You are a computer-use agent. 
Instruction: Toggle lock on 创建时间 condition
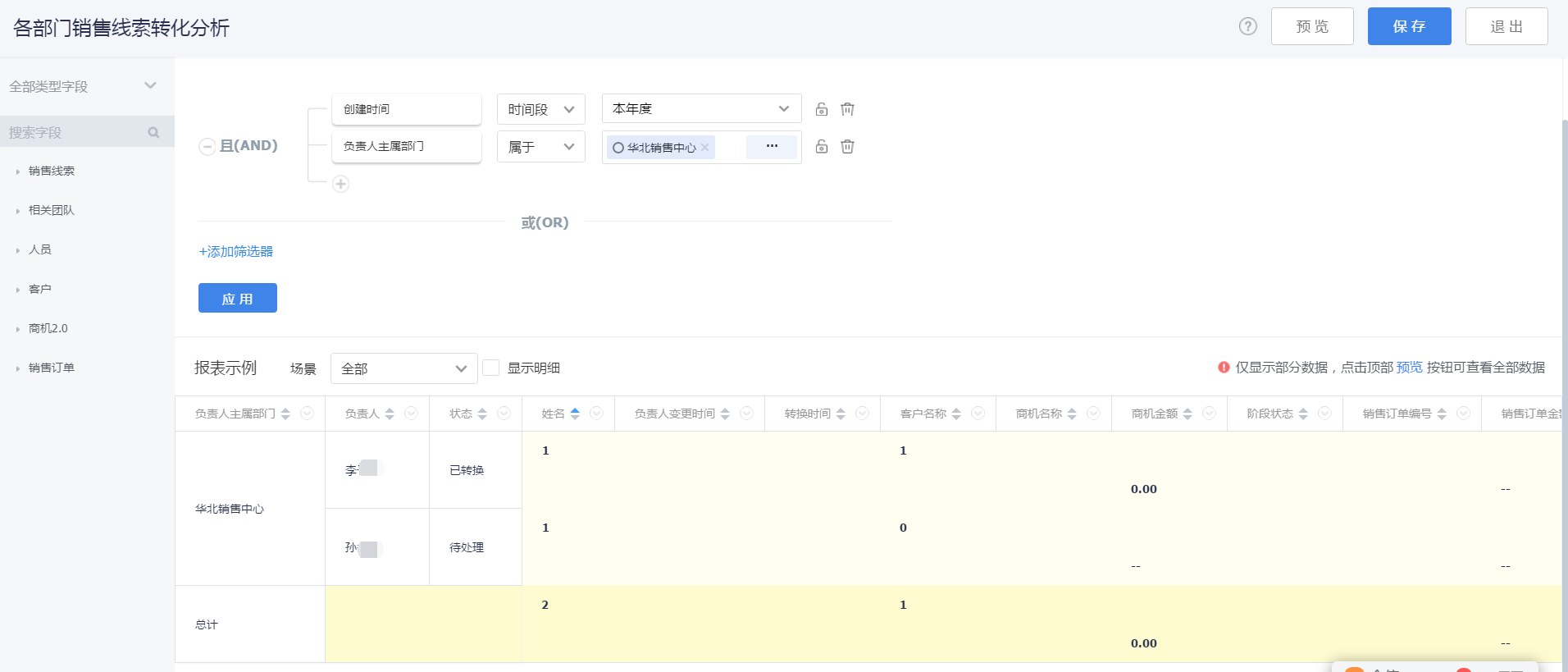[822, 109]
